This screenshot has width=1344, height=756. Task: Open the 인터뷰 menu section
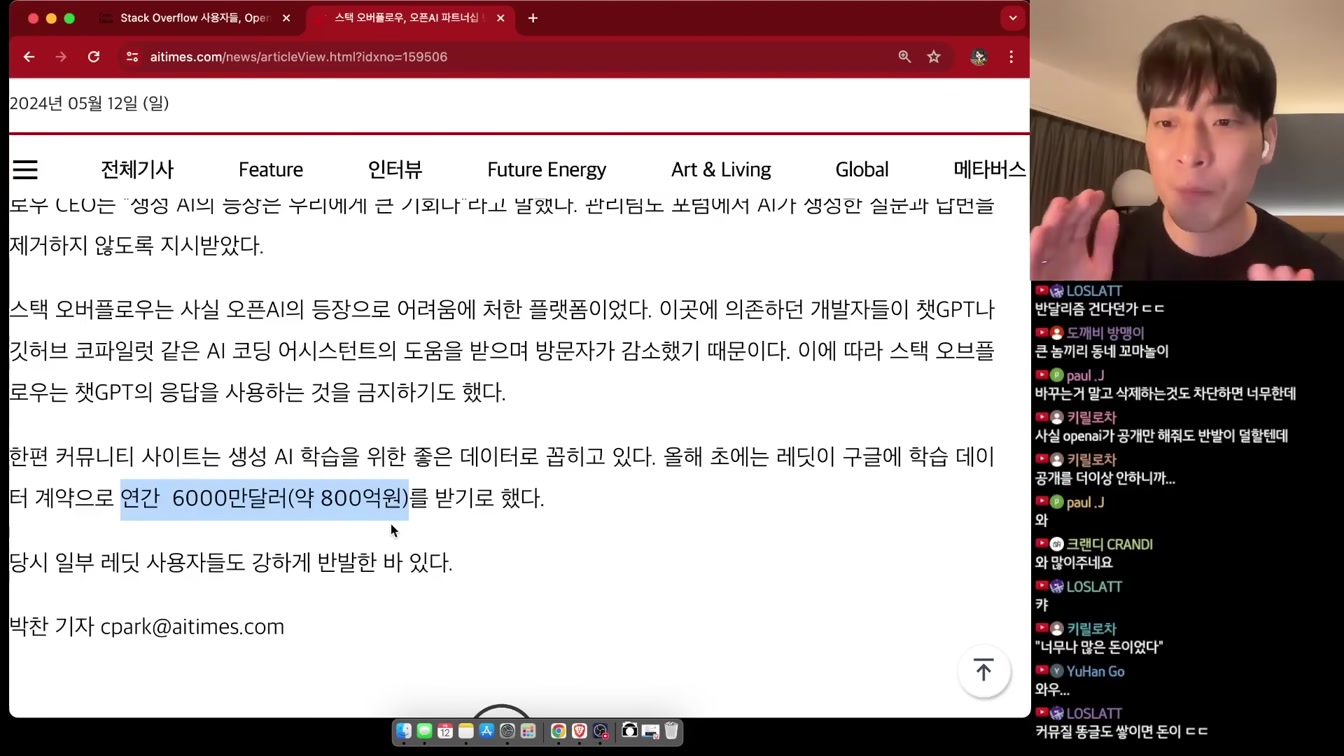point(395,169)
